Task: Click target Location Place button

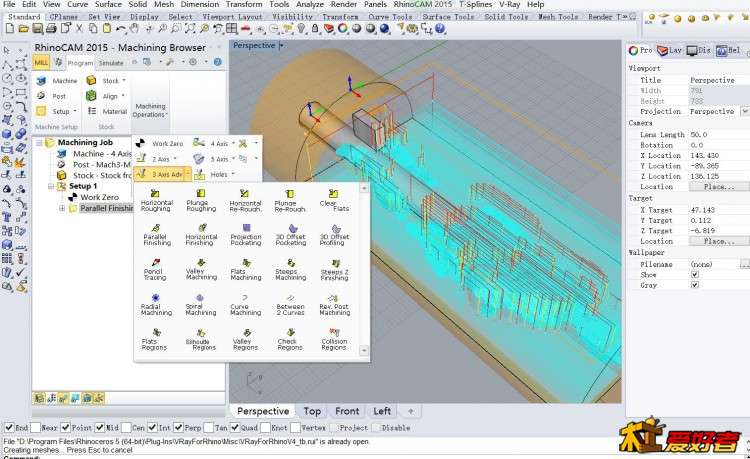Action: click(718, 241)
